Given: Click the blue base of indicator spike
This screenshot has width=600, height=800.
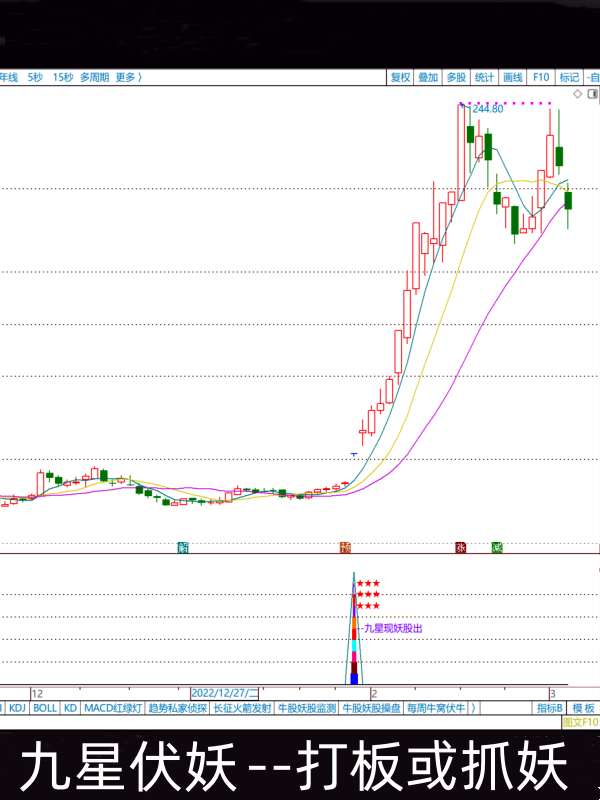Looking at the screenshot, I should tap(354, 679).
